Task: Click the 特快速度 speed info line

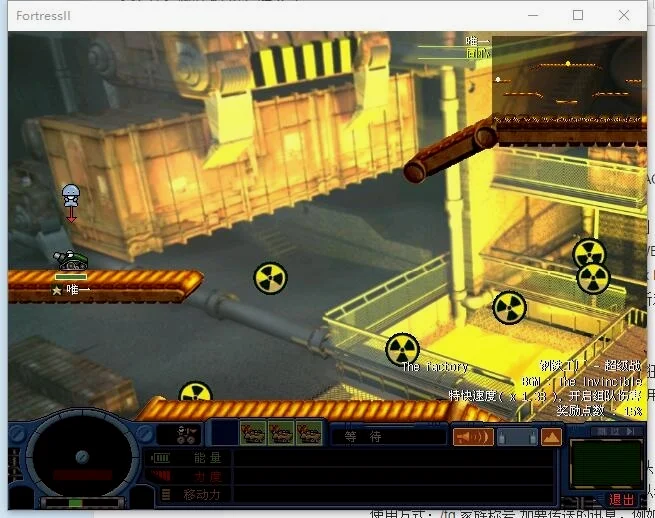Action: (x=545, y=396)
